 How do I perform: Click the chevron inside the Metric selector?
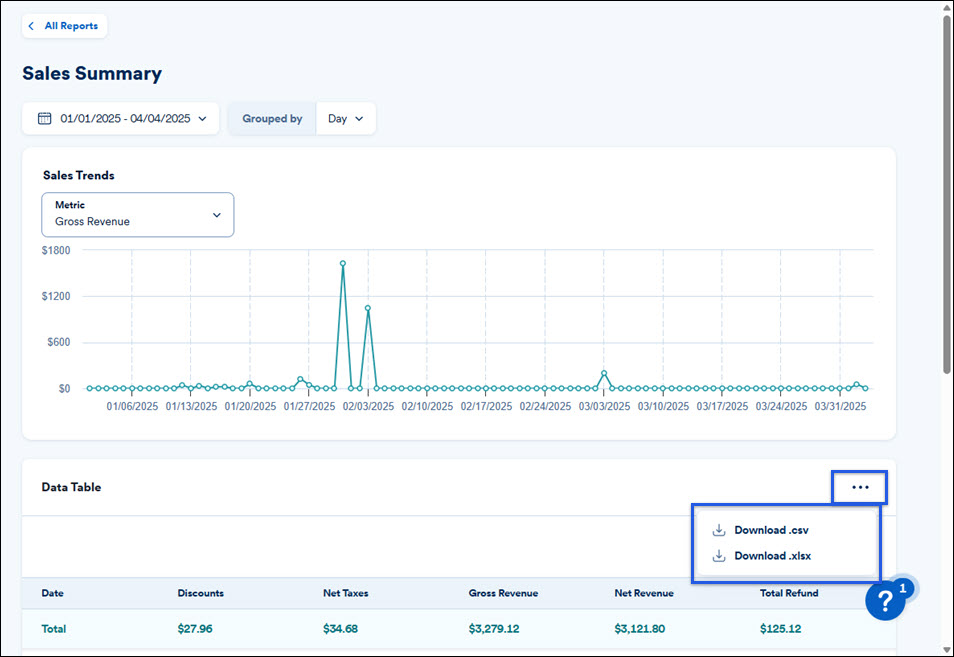216,214
